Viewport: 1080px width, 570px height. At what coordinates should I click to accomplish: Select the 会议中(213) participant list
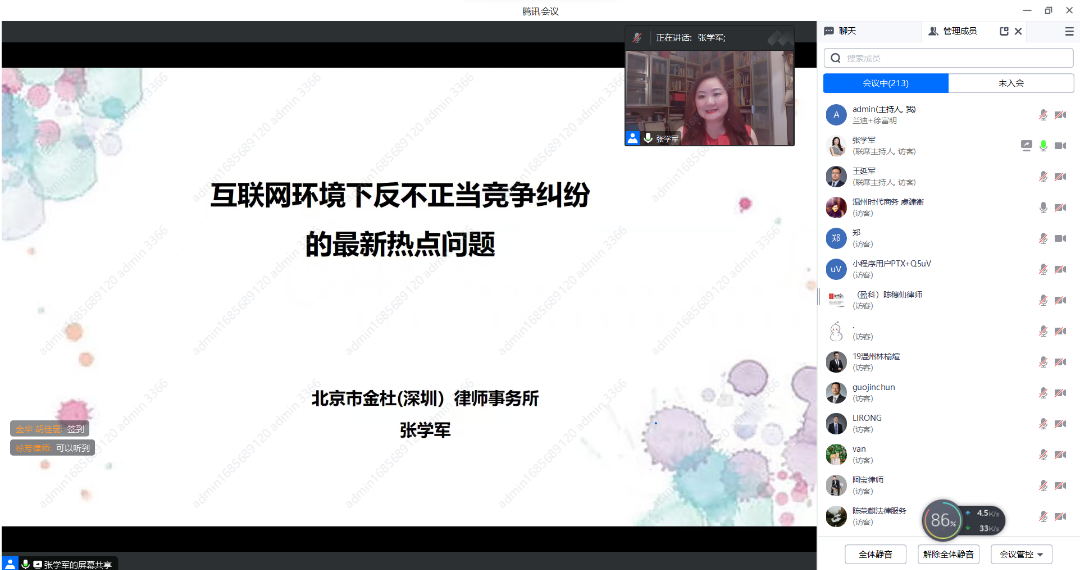click(885, 83)
